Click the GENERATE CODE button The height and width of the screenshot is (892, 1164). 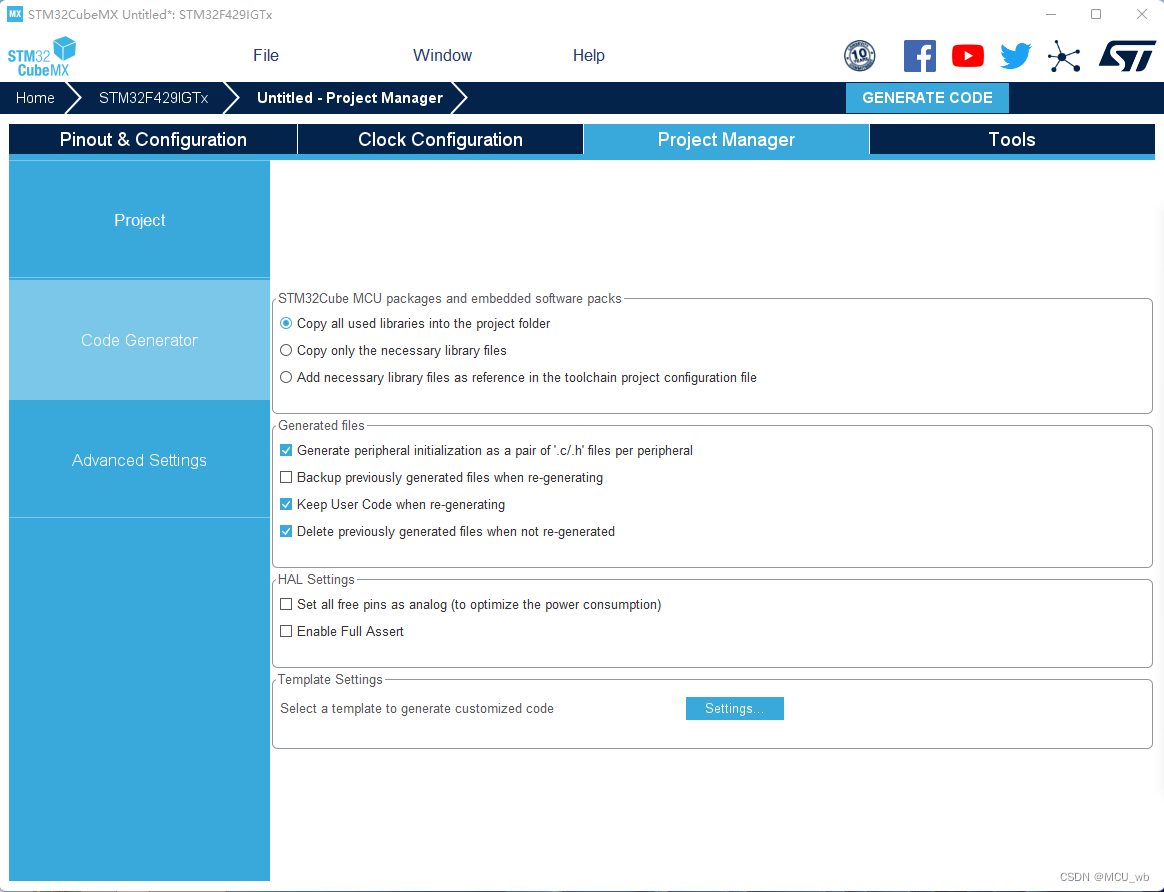(927, 98)
